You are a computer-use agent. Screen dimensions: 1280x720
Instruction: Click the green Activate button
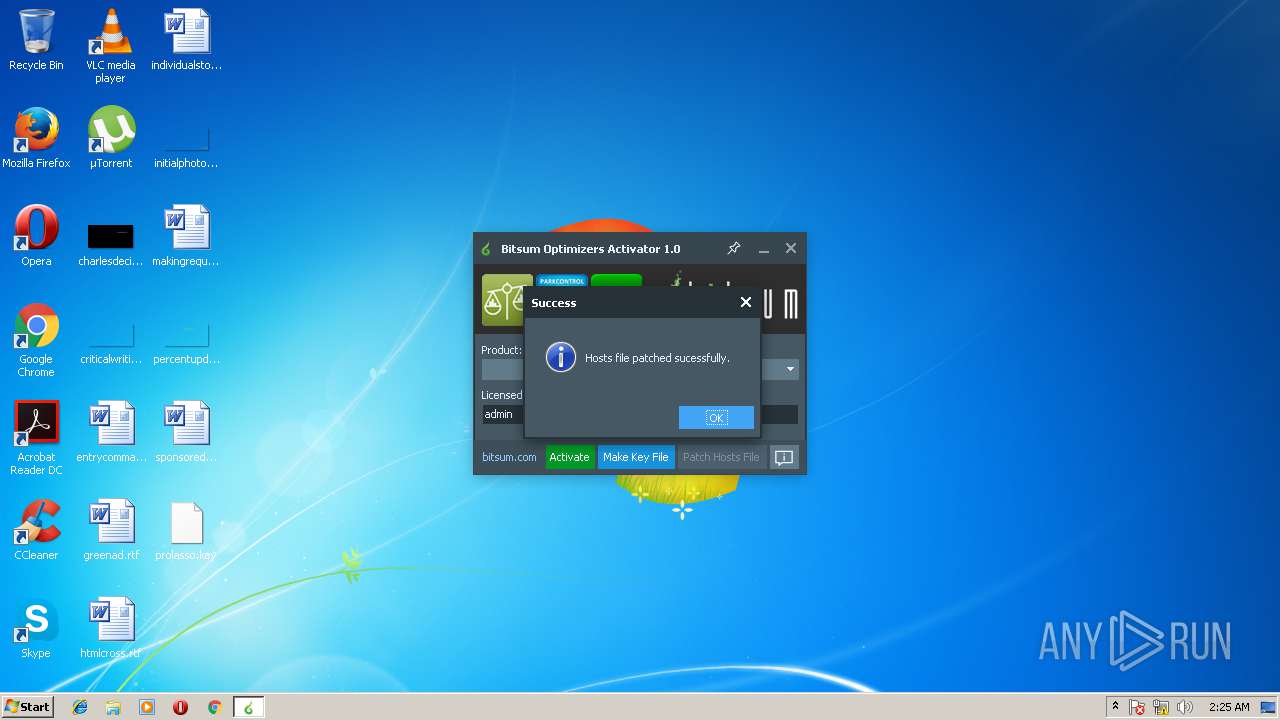570,457
